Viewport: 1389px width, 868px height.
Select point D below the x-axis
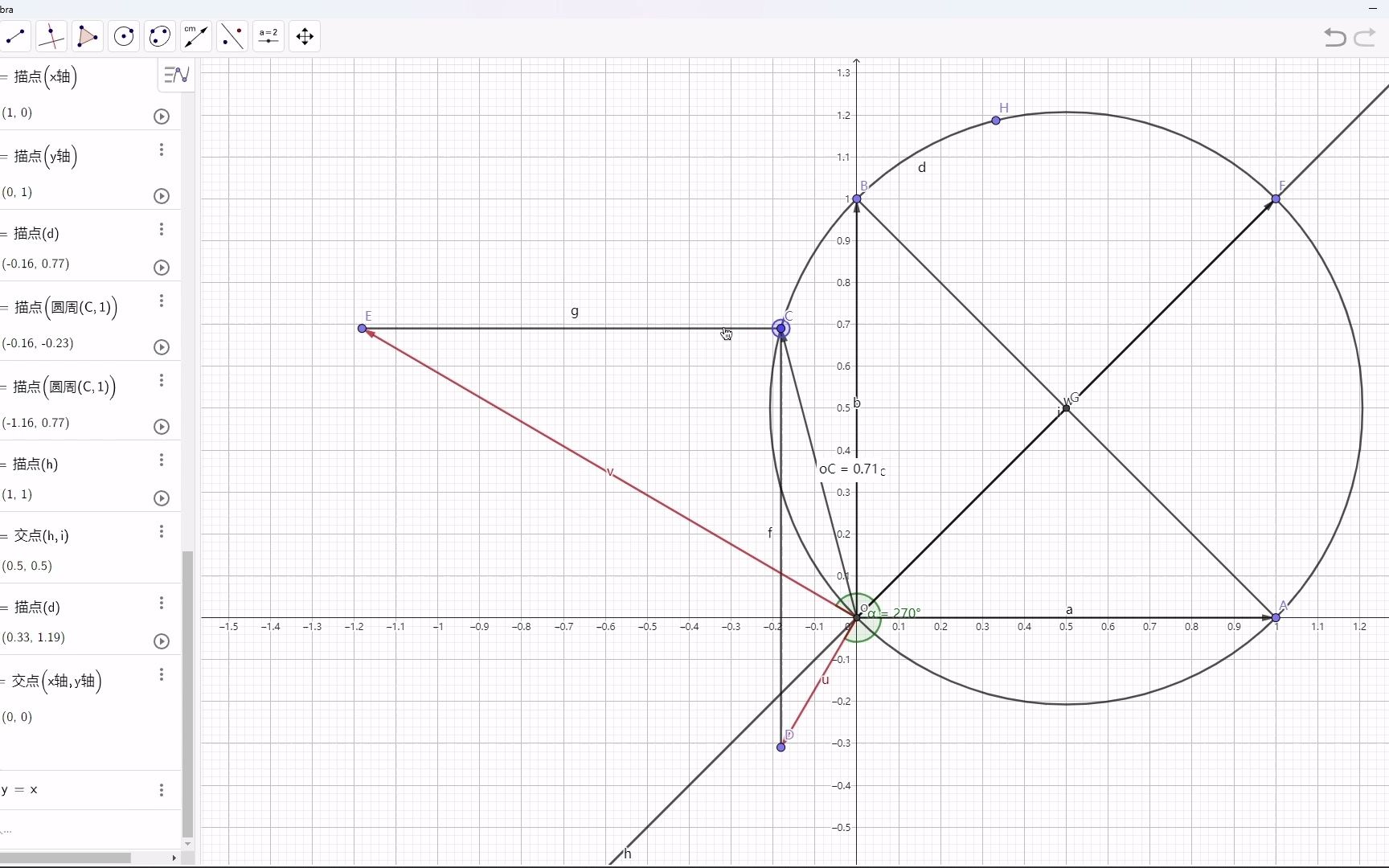781,747
